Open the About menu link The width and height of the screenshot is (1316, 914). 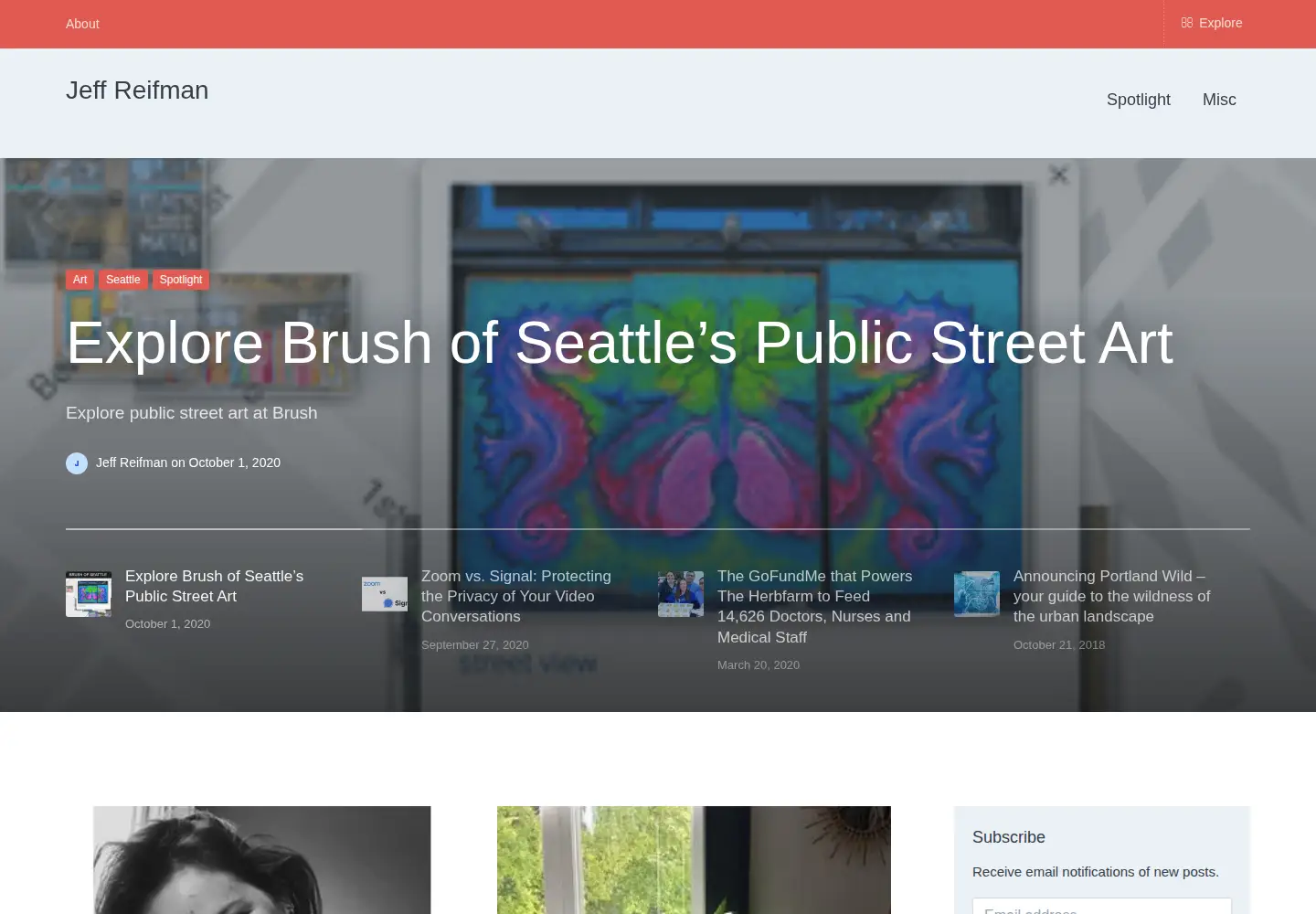[x=82, y=24]
